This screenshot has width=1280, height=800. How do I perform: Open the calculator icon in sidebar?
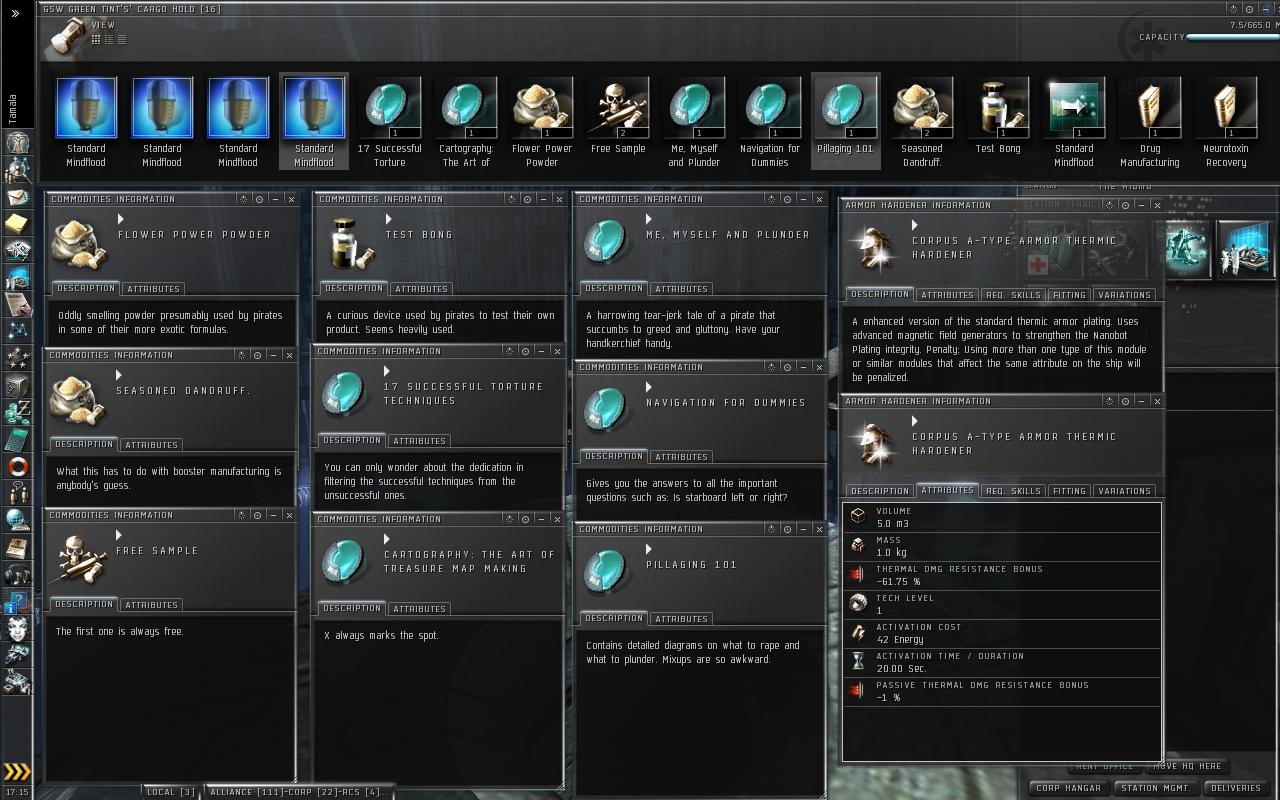click(17, 439)
